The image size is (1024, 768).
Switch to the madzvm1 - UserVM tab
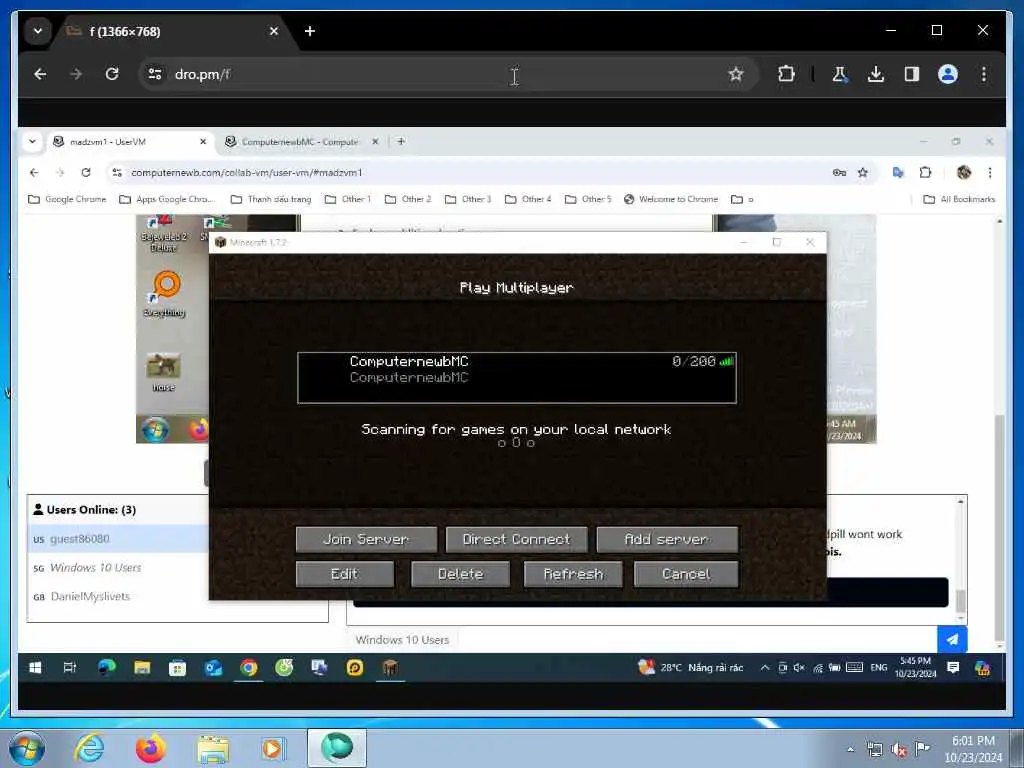pyautogui.click(x=130, y=141)
